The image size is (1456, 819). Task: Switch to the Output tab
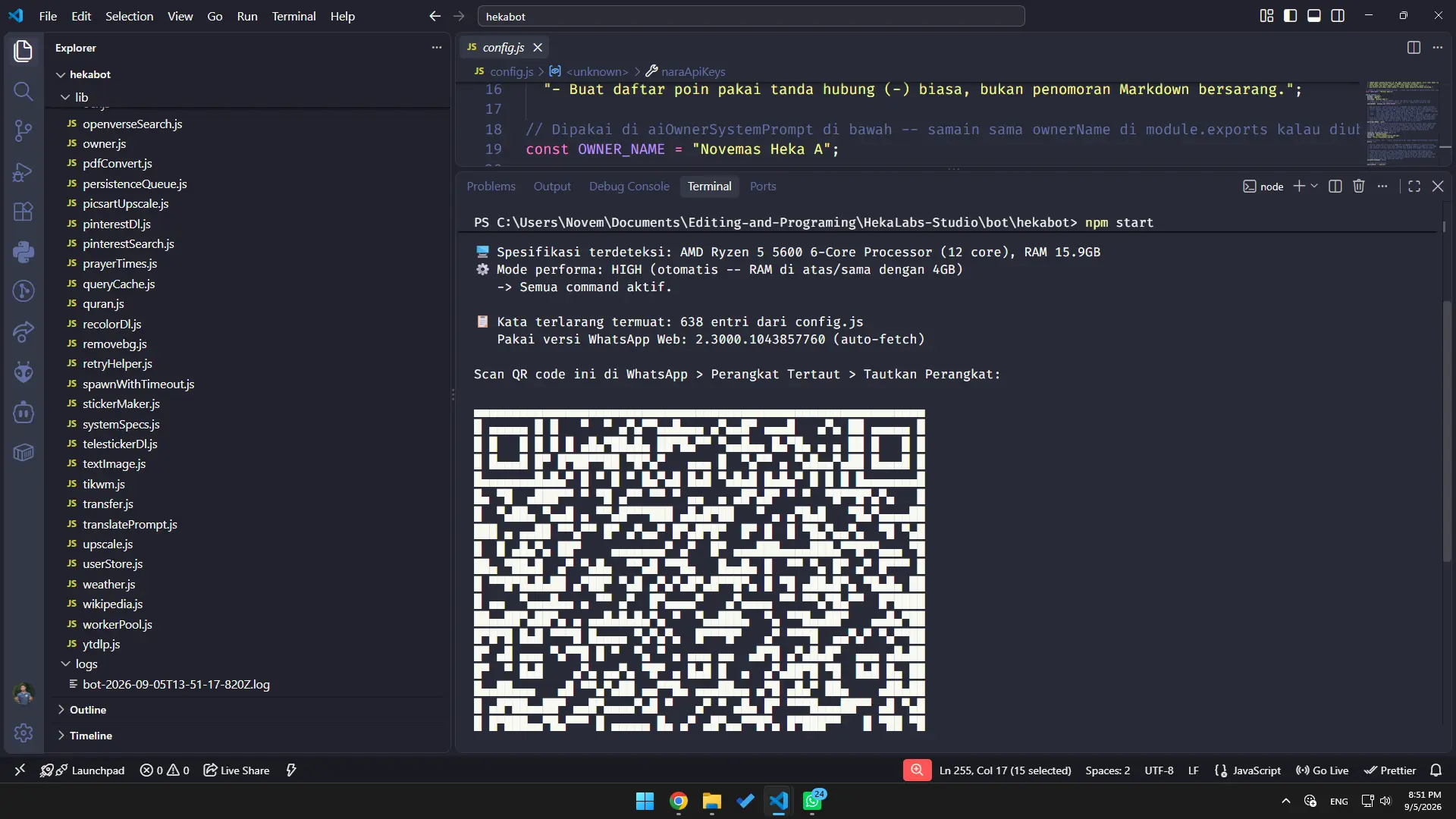(x=552, y=186)
